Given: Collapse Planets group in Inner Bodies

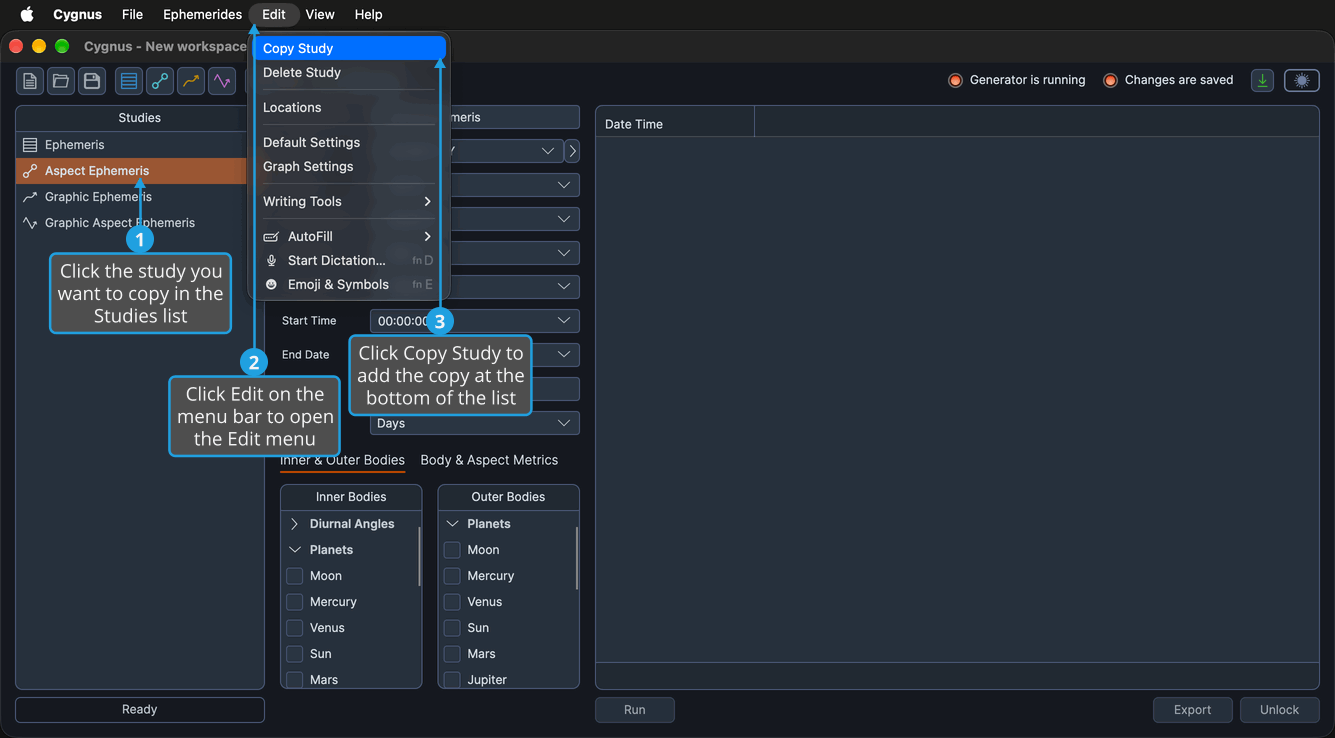Looking at the screenshot, I should click(295, 550).
